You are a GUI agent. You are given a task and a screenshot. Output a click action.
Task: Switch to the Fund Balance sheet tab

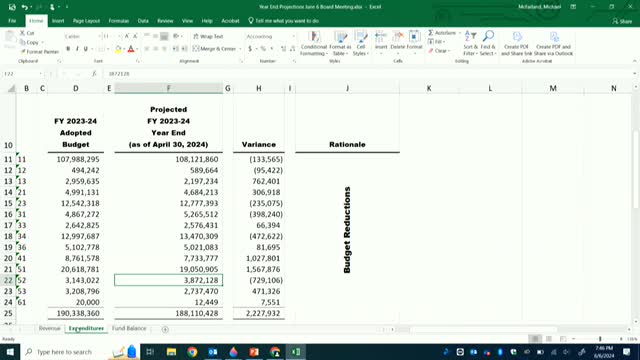[129, 328]
